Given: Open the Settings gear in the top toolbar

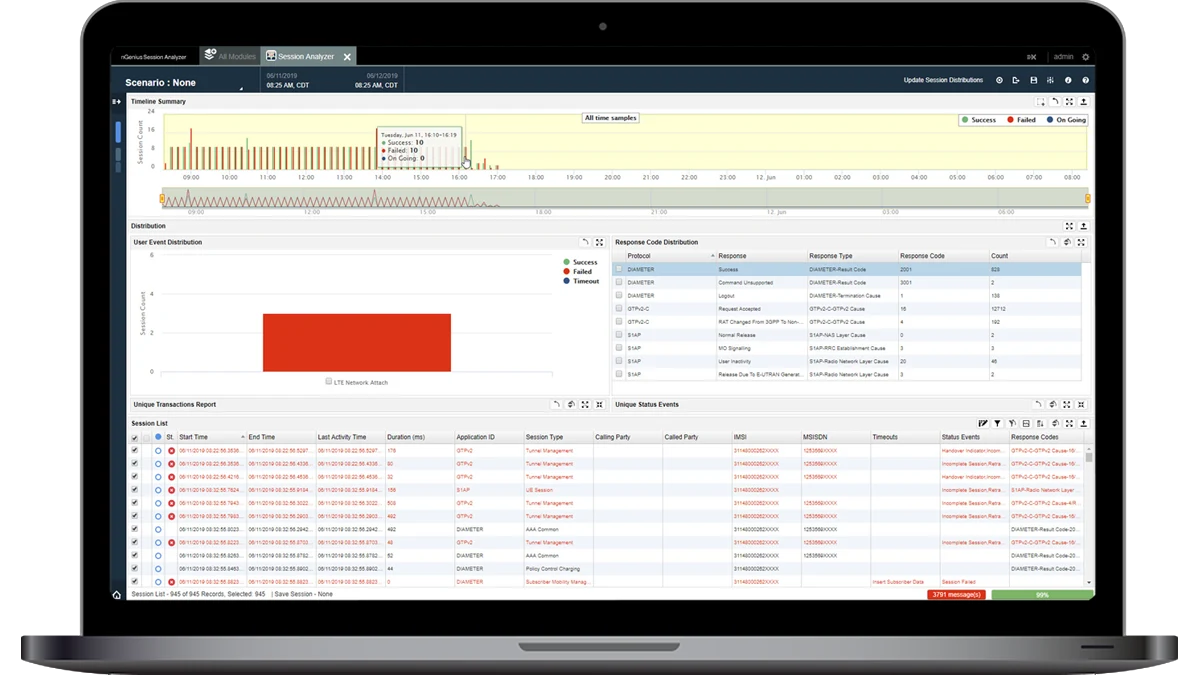Looking at the screenshot, I should click(1000, 80).
